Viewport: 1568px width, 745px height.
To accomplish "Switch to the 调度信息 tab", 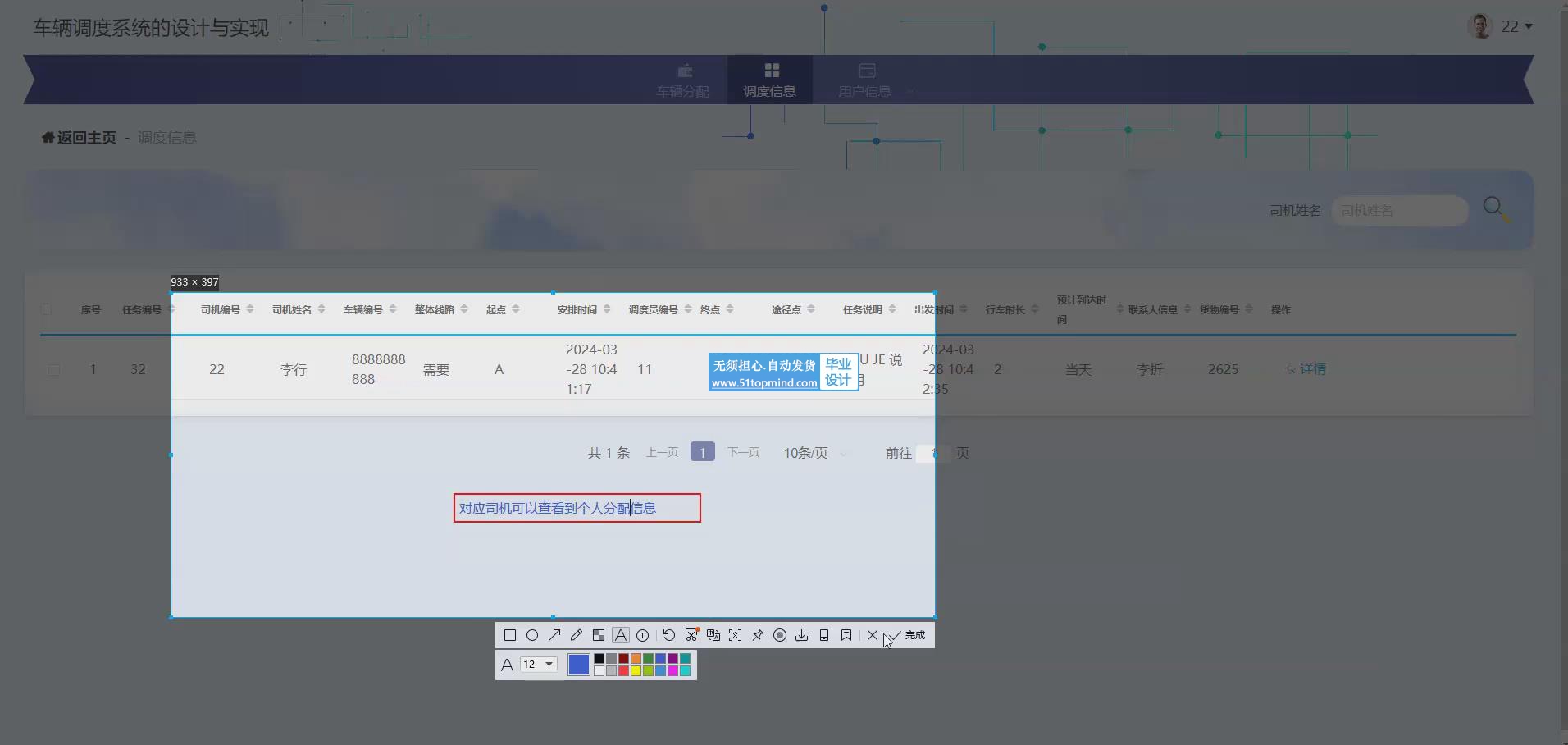I will coord(769,80).
